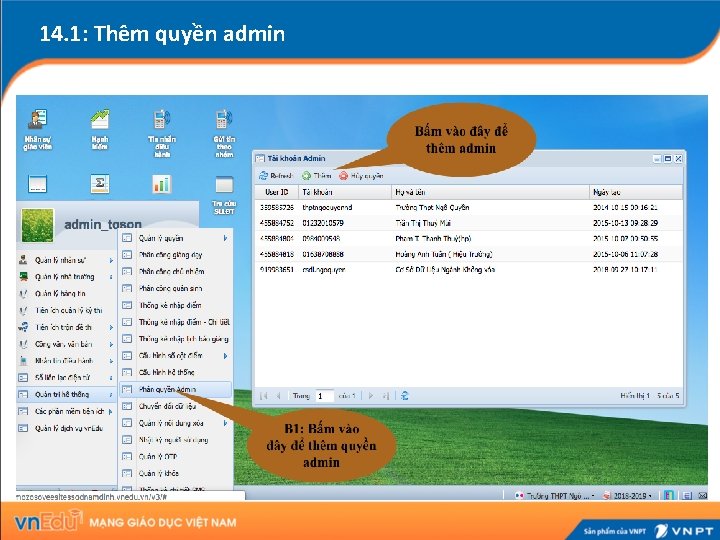The height and width of the screenshot is (540, 720).
Task: Select row Hoàng Anh Tuấn (Hiệu trưởng)
Action: click(x=468, y=254)
